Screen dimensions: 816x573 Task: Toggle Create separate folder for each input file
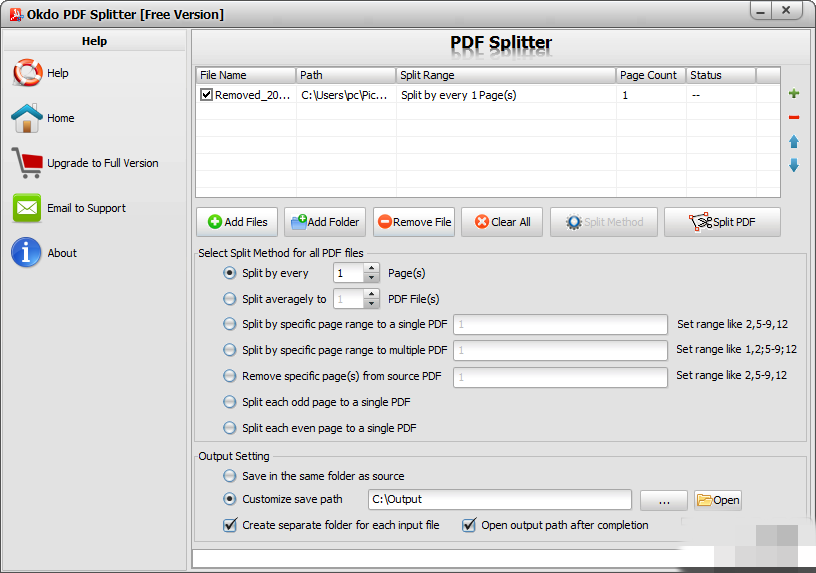tap(230, 525)
